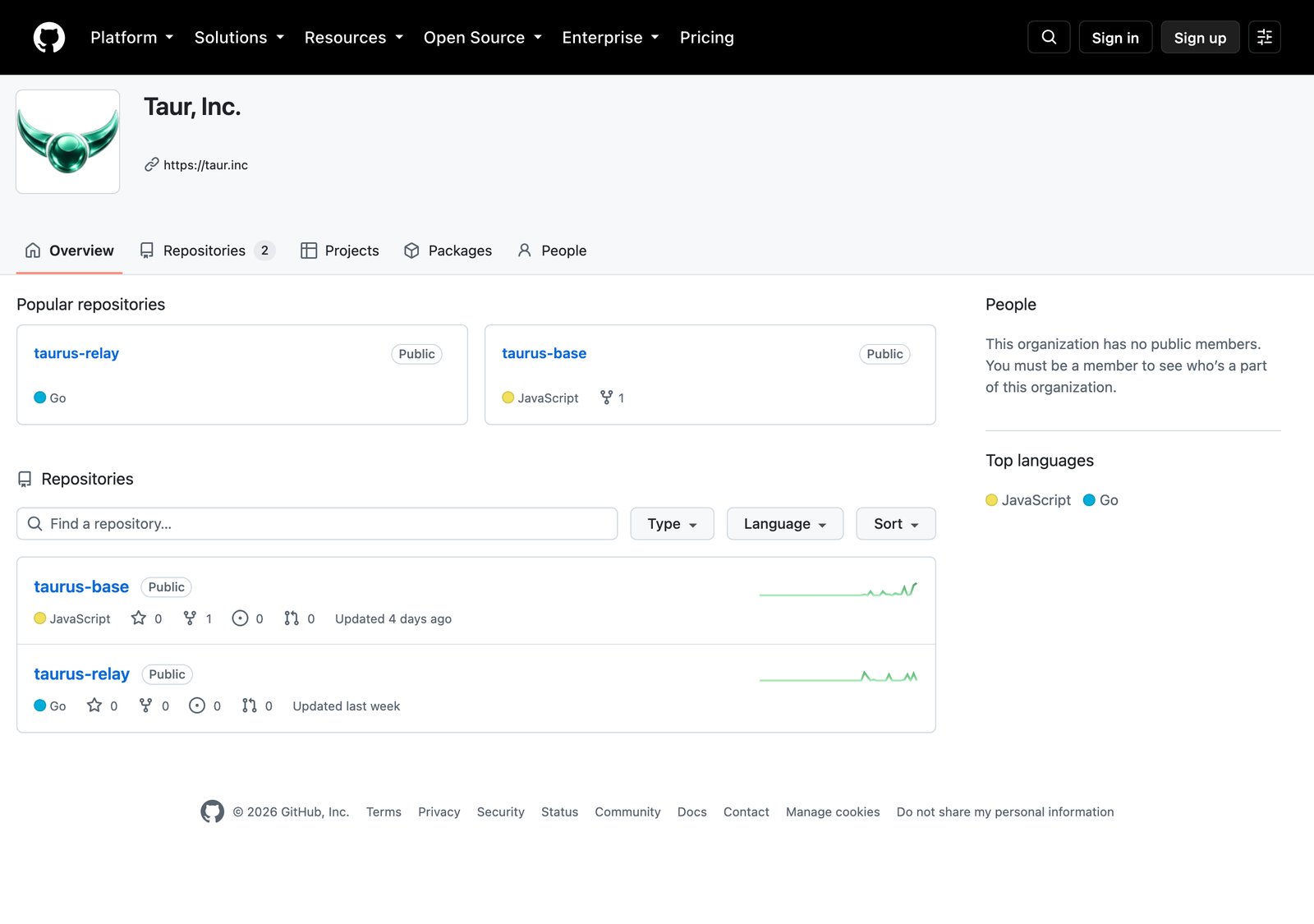The image size is (1314, 924).
Task: Click the Go language dot in taurus-relay card
Action: pos(39,397)
